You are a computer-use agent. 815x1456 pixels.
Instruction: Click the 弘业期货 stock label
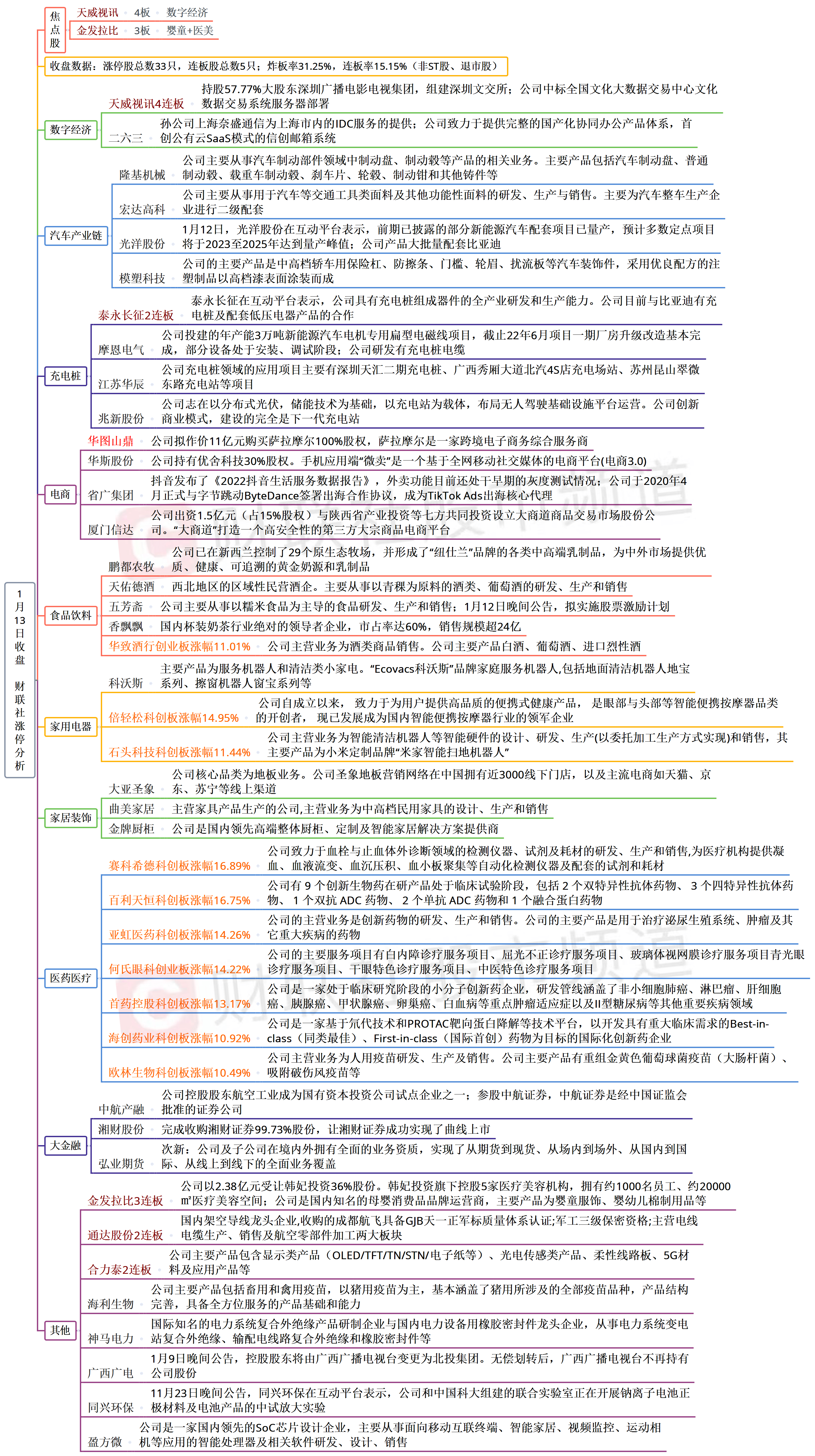122,1164
